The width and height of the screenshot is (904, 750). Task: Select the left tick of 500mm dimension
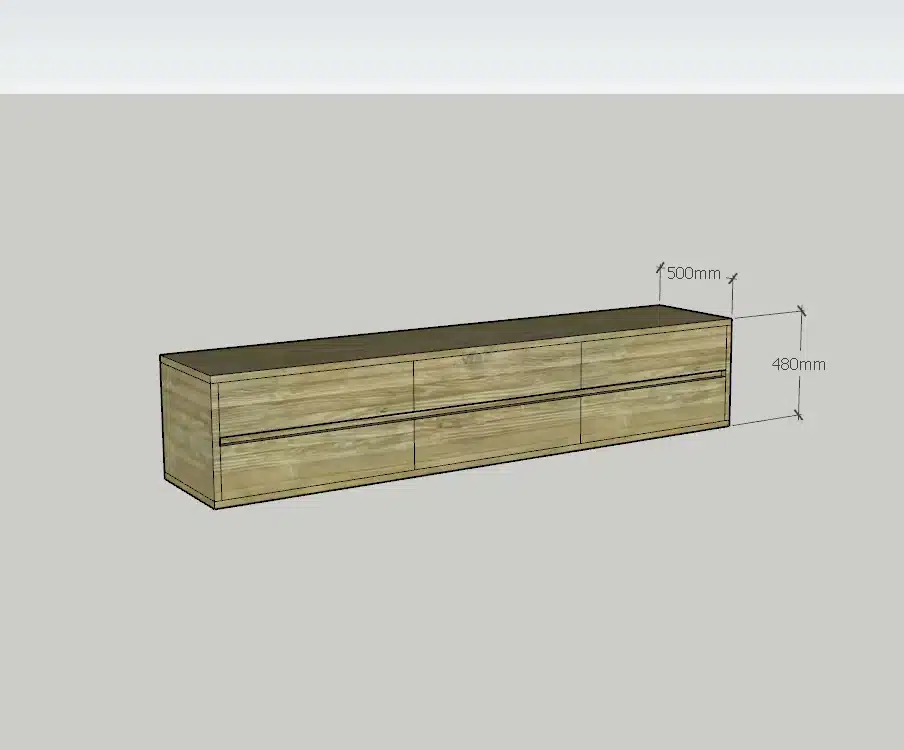tap(660, 267)
